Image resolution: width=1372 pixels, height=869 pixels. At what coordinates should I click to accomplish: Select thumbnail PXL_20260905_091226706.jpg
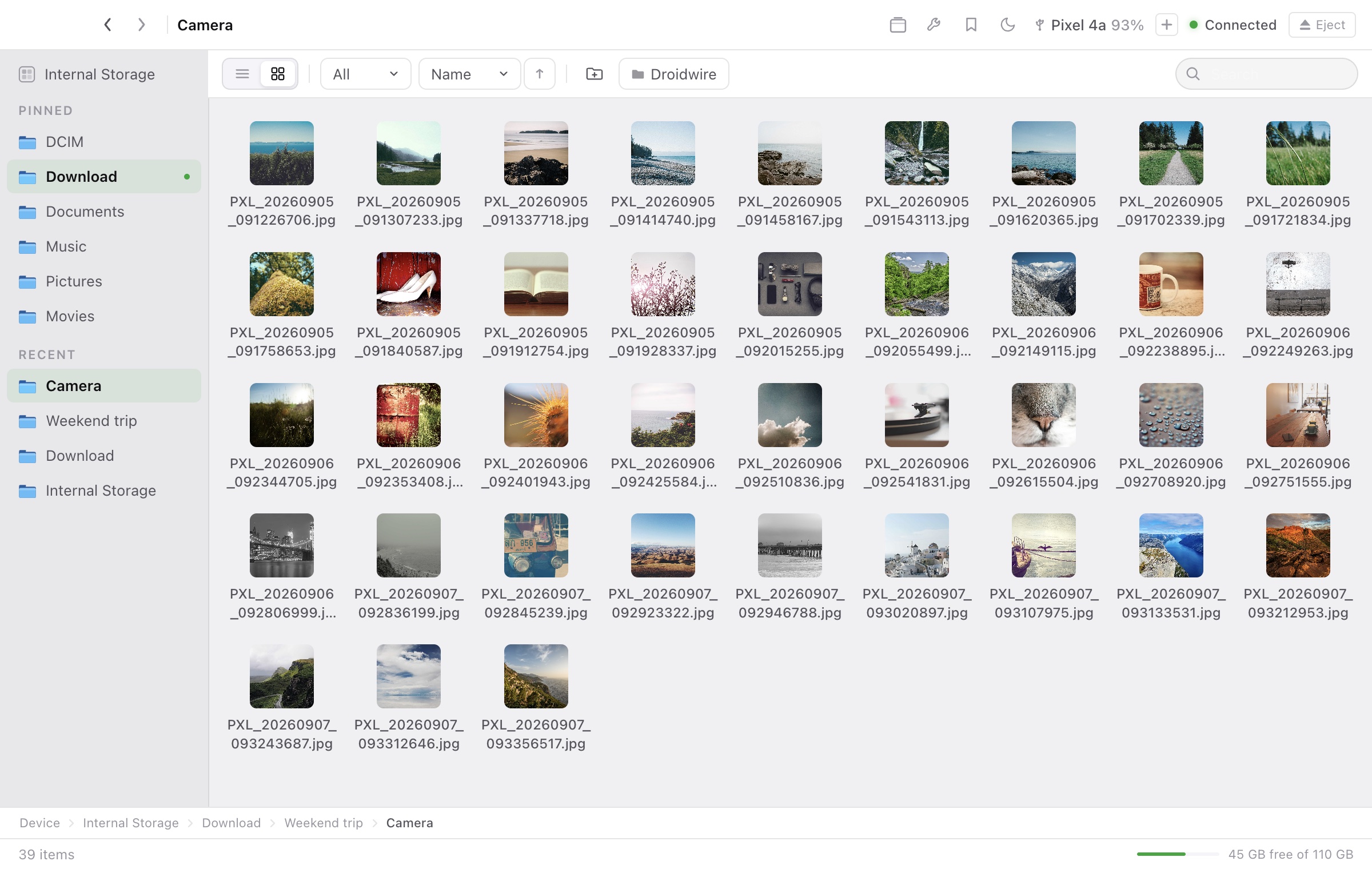[282, 153]
